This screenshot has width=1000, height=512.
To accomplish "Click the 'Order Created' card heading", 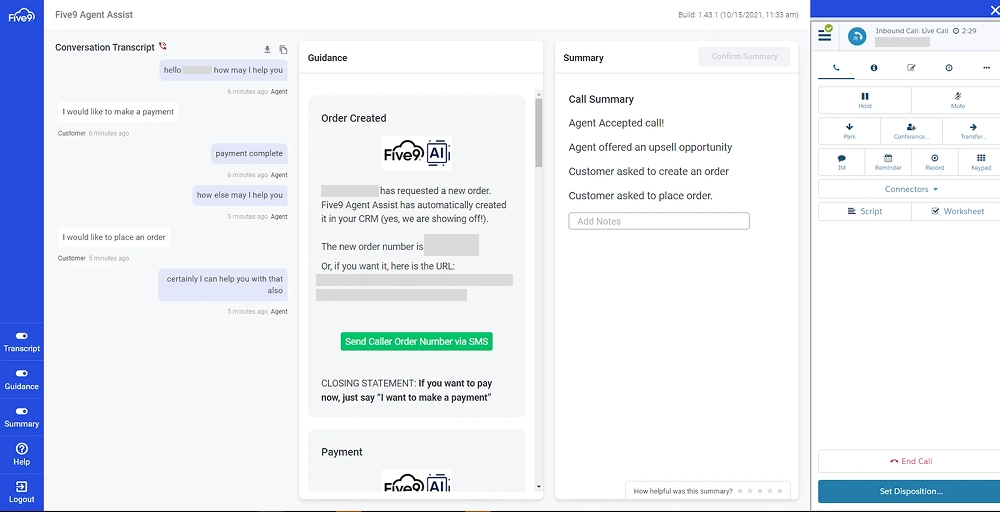I will tap(353, 118).
